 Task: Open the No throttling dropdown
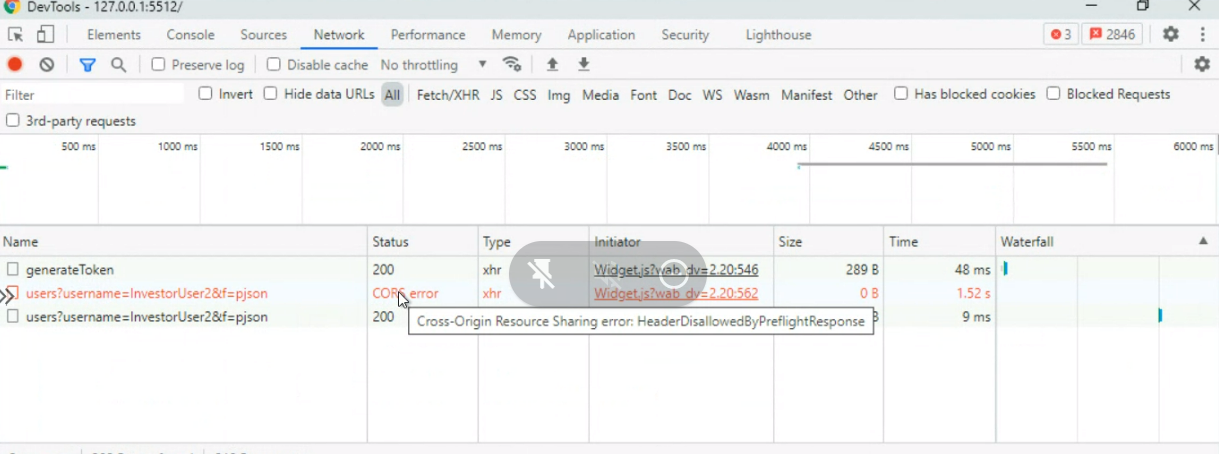coord(433,65)
